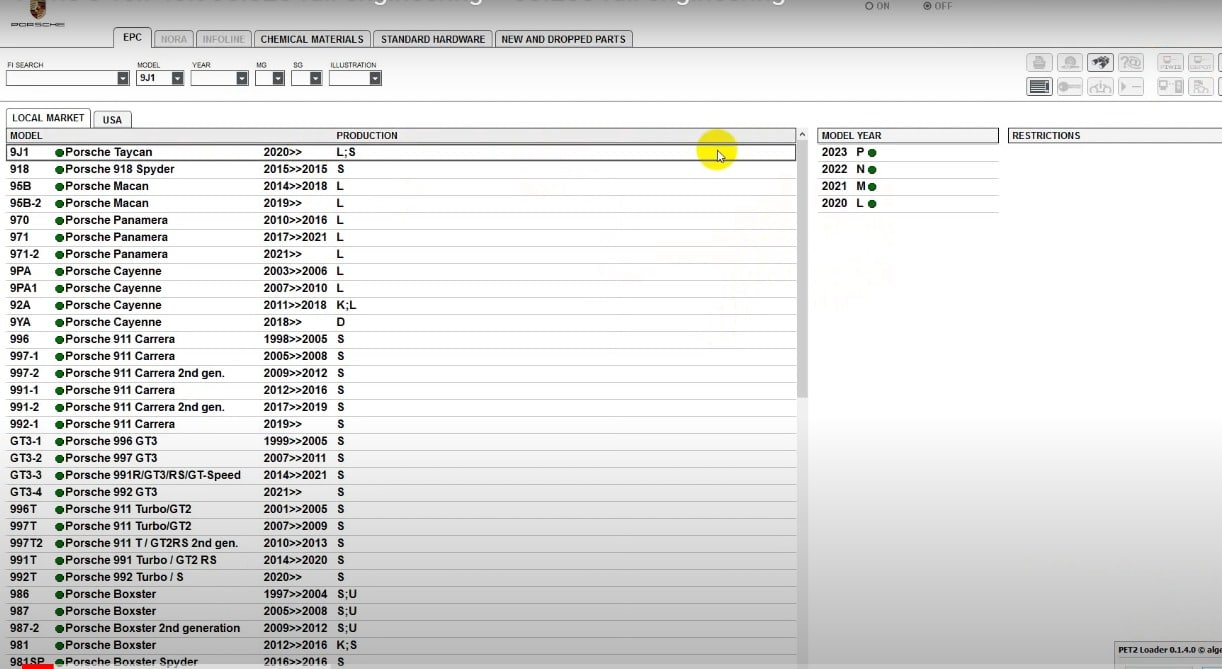Select the 992T Porsche 992 Turbo / S row
This screenshot has height=669, width=1222.
(x=401, y=577)
